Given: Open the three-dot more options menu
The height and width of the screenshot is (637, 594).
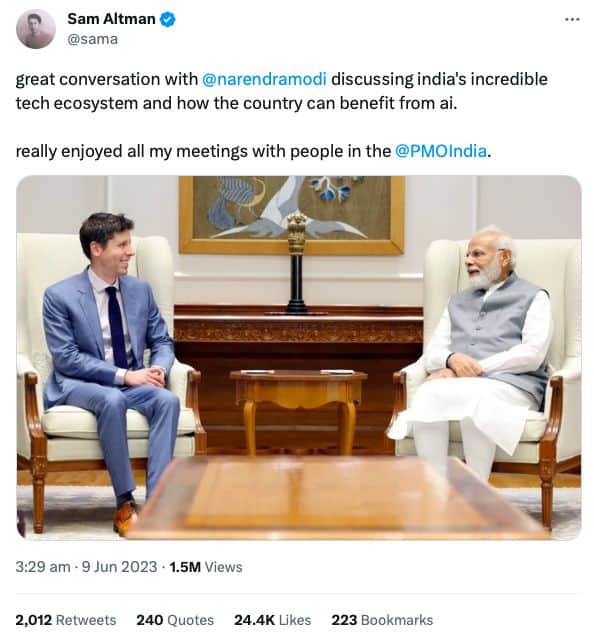Looking at the screenshot, I should [572, 19].
